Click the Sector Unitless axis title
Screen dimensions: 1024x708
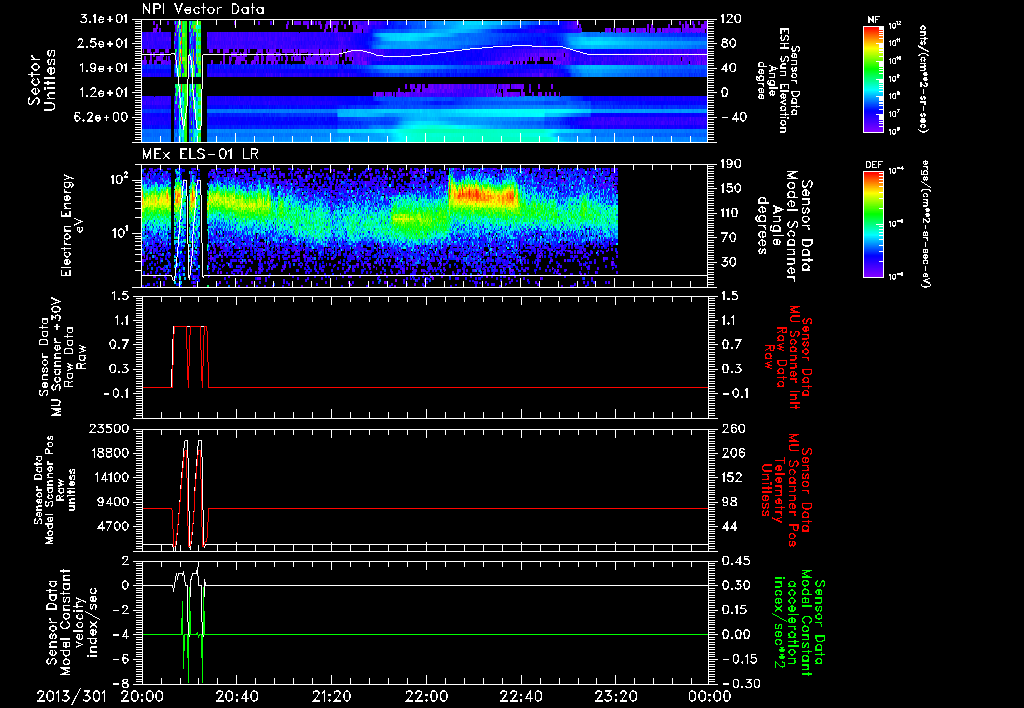[42, 80]
